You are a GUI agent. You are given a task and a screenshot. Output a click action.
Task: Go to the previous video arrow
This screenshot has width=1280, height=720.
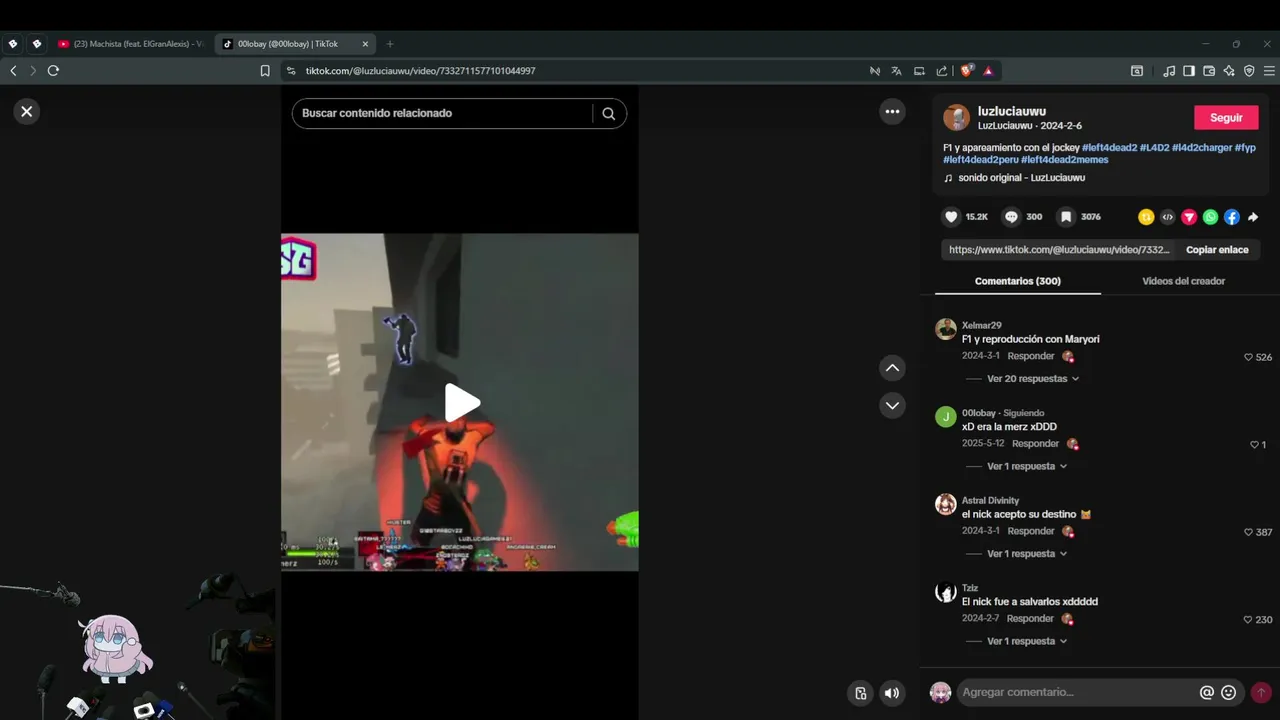892,368
